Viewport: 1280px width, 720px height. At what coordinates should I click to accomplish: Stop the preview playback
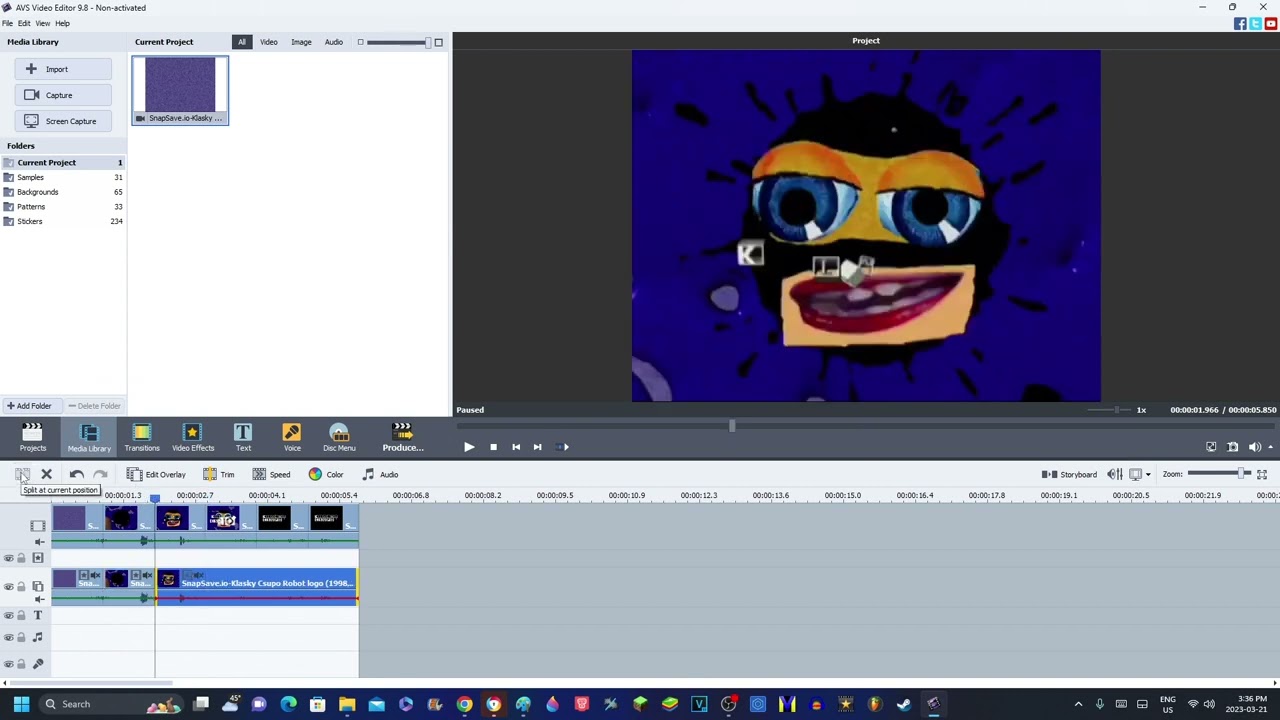click(x=493, y=447)
